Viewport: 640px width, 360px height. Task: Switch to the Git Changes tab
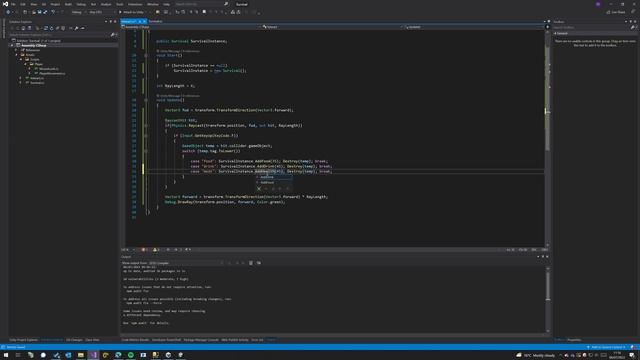click(74, 340)
